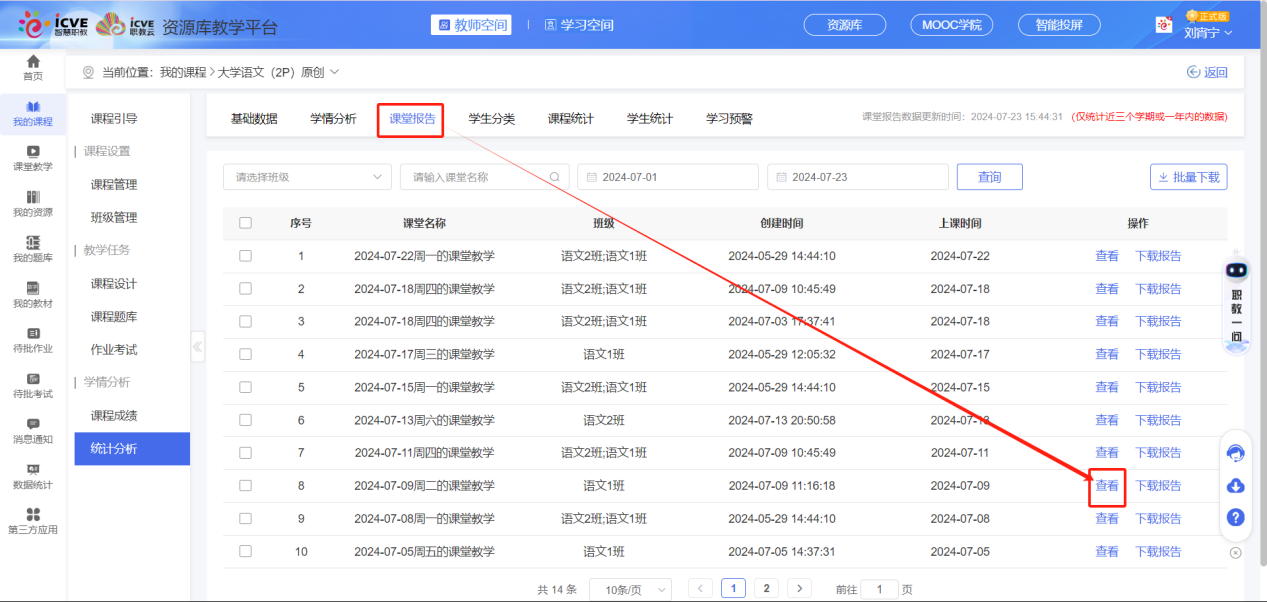Click the floating download icon on the right
The image size is (1267, 602).
click(x=1236, y=486)
